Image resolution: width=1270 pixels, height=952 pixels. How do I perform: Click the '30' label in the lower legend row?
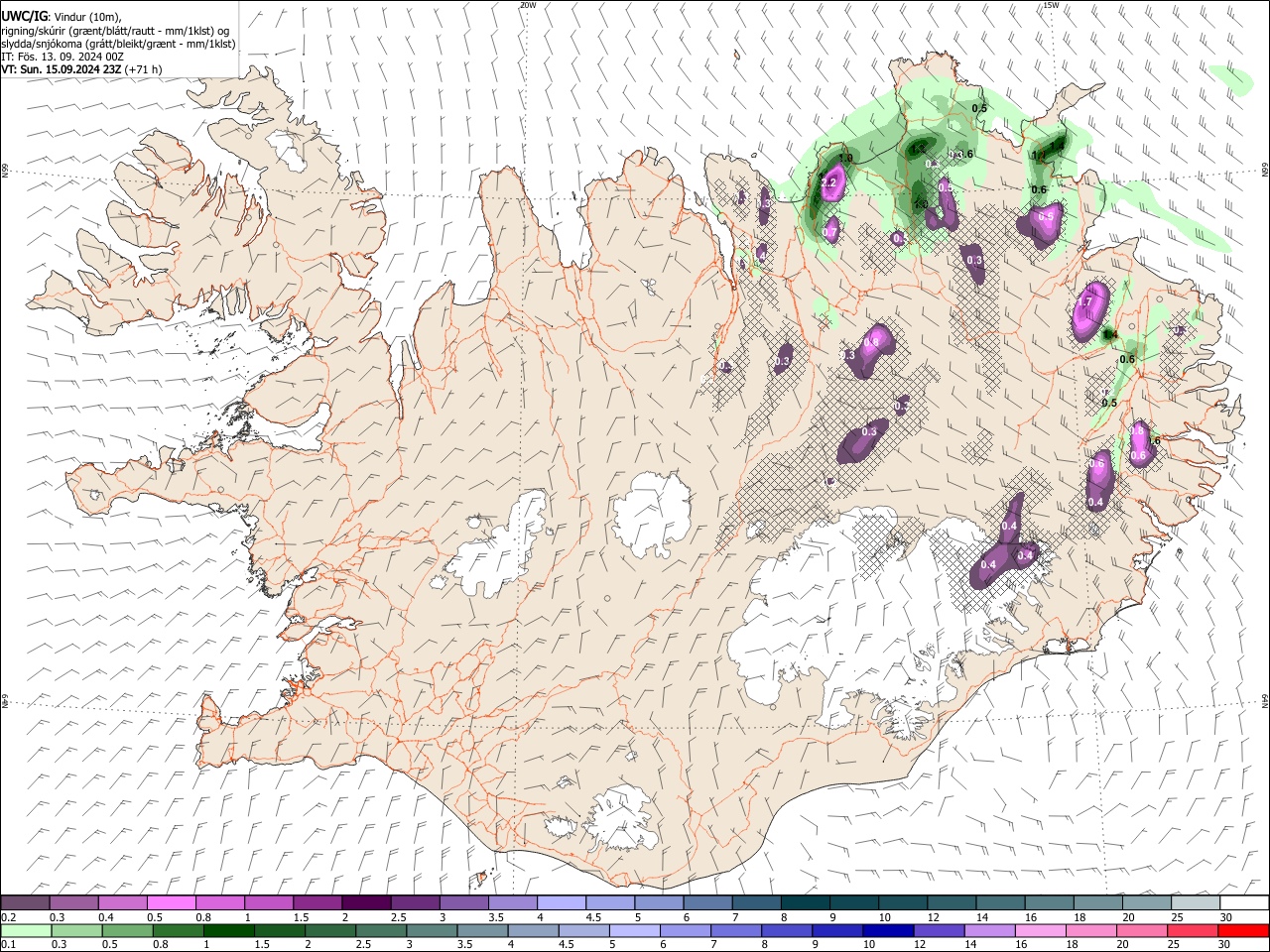[1225, 945]
